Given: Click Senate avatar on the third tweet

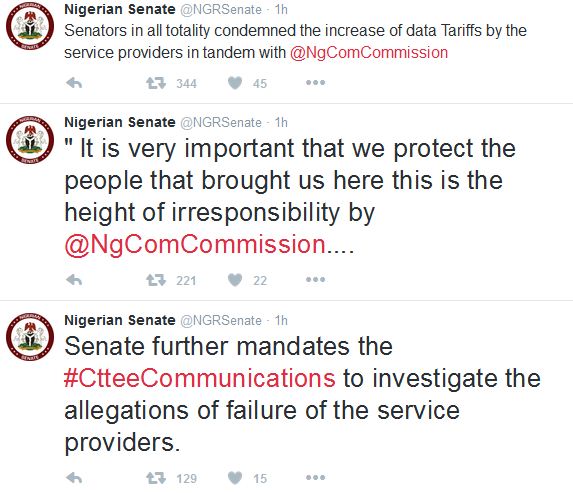Looking at the screenshot, I should [30, 337].
